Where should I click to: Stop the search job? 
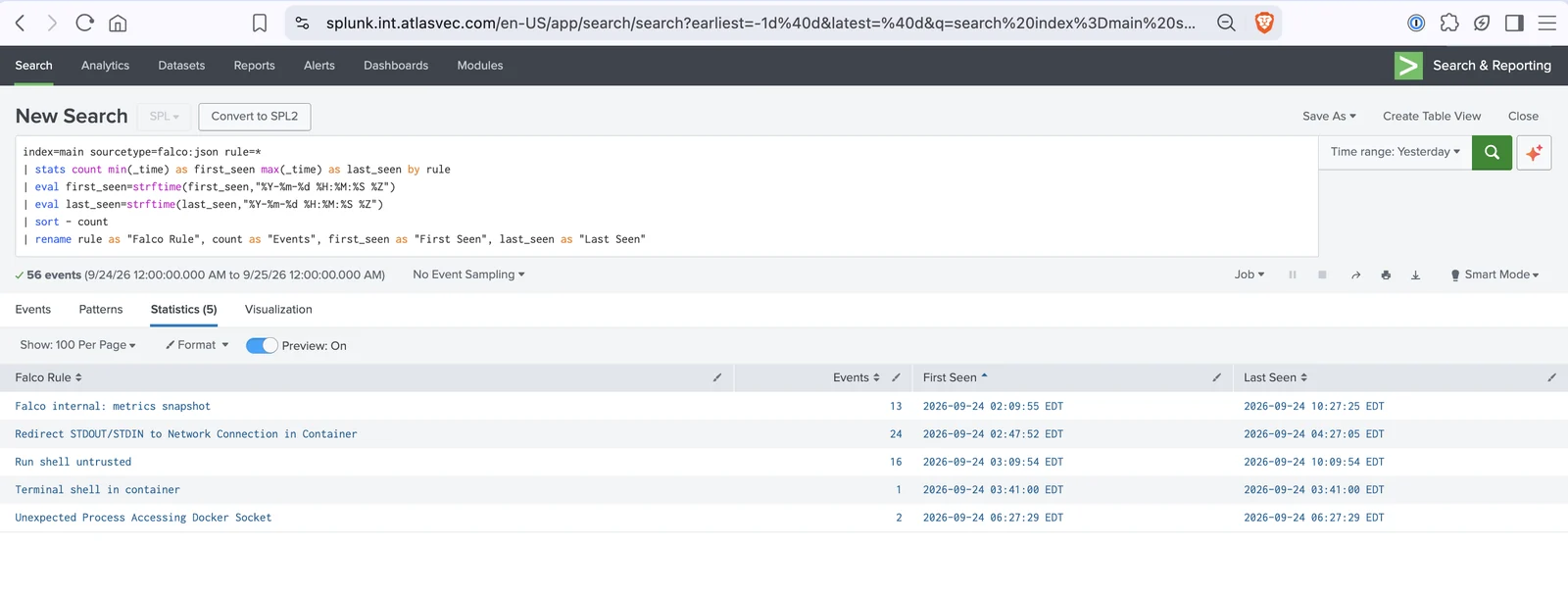[1322, 274]
